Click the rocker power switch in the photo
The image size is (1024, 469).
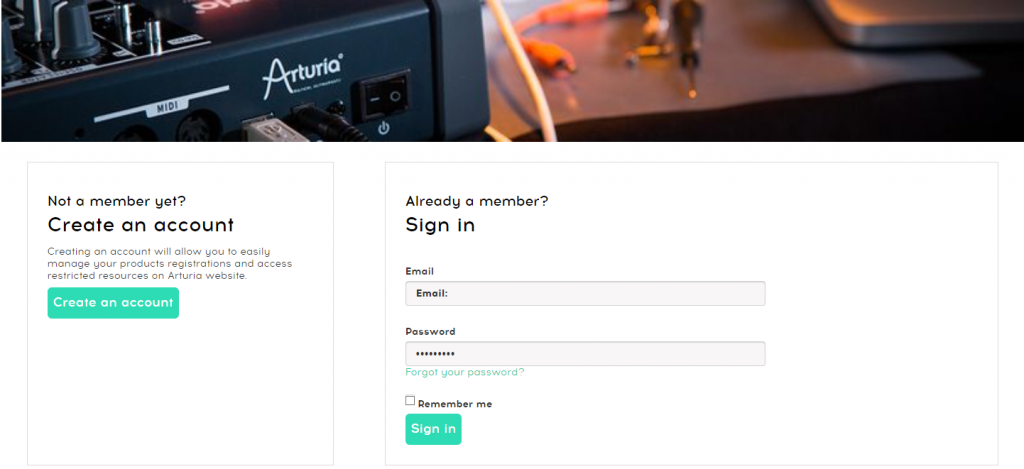coord(384,96)
